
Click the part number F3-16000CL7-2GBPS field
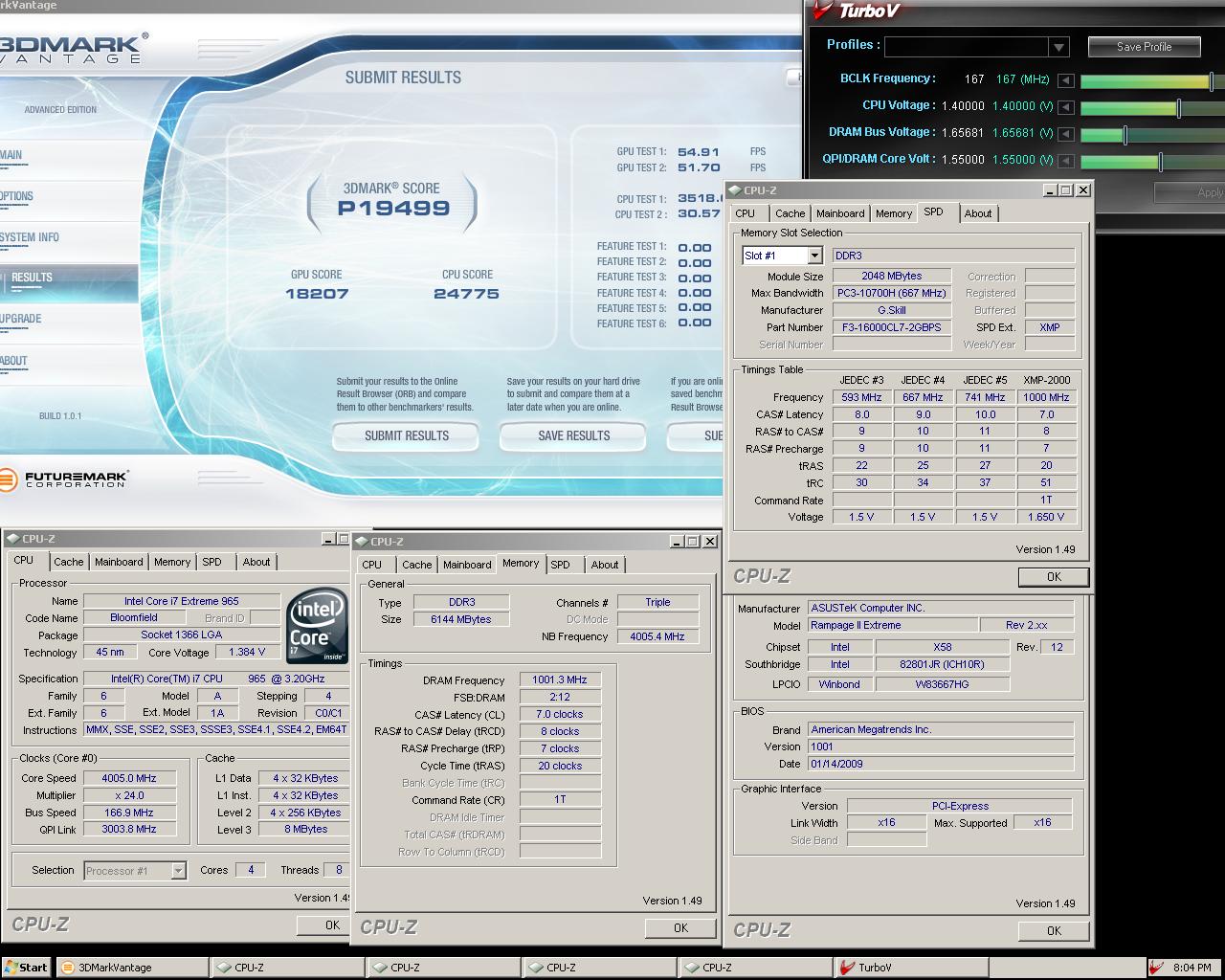click(x=892, y=327)
